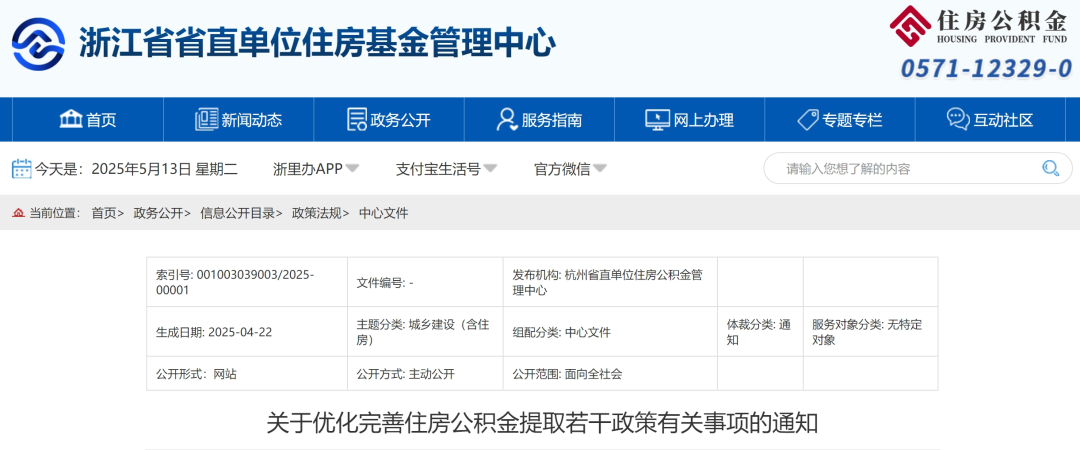Viewport: 1080px width, 450px height.
Task: Open the 首页 navigation menu item
Action: 87,120
